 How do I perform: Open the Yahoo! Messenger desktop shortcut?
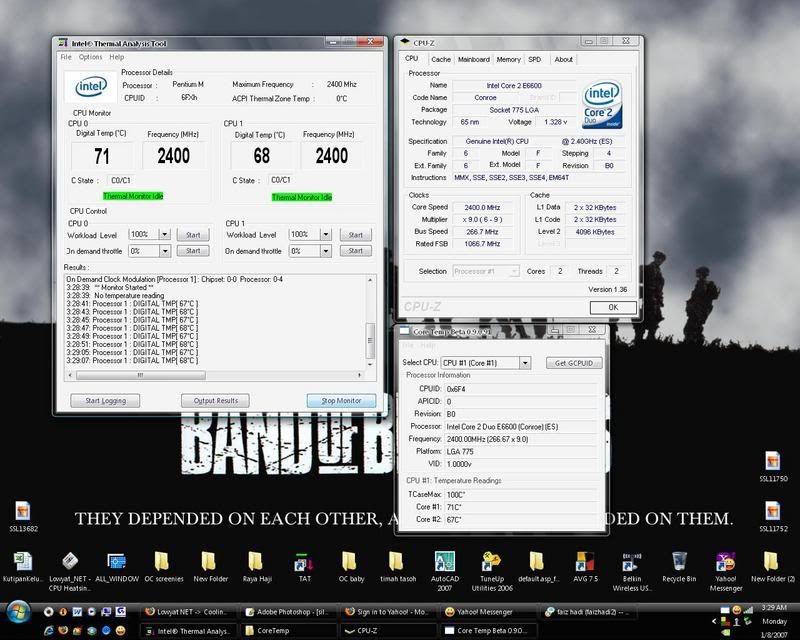pyautogui.click(x=726, y=561)
